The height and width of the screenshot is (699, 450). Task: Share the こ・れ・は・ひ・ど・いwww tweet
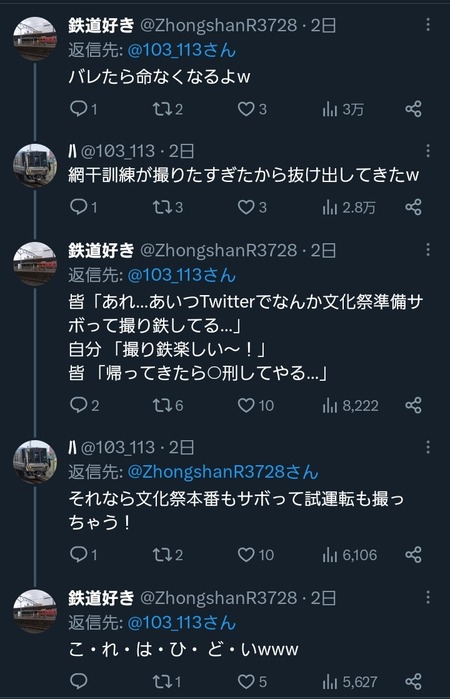413,681
